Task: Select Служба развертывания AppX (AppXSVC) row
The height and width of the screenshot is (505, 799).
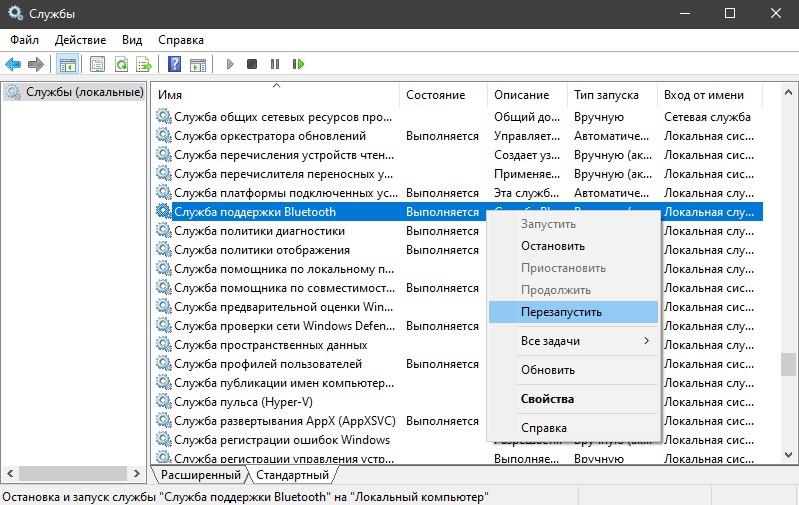Action: click(320, 421)
